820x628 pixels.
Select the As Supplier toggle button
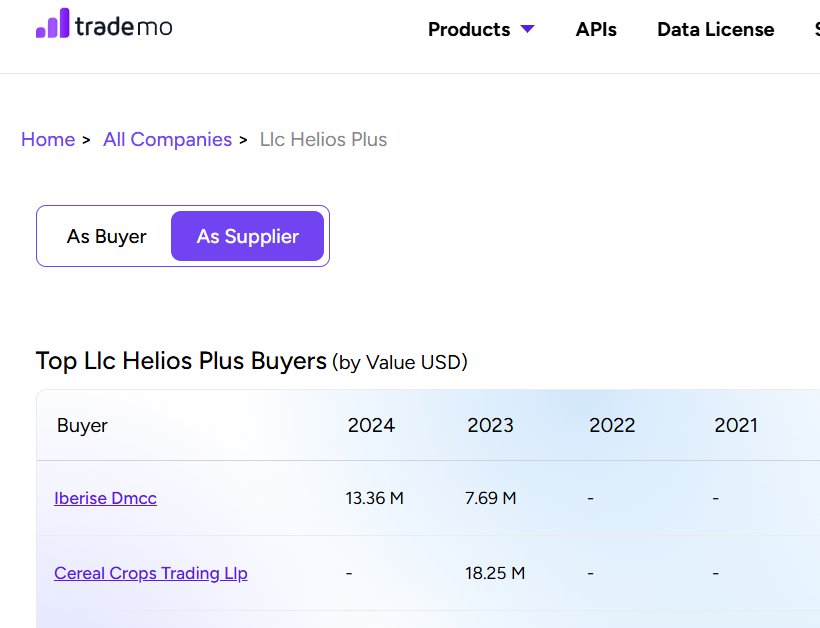pos(247,236)
